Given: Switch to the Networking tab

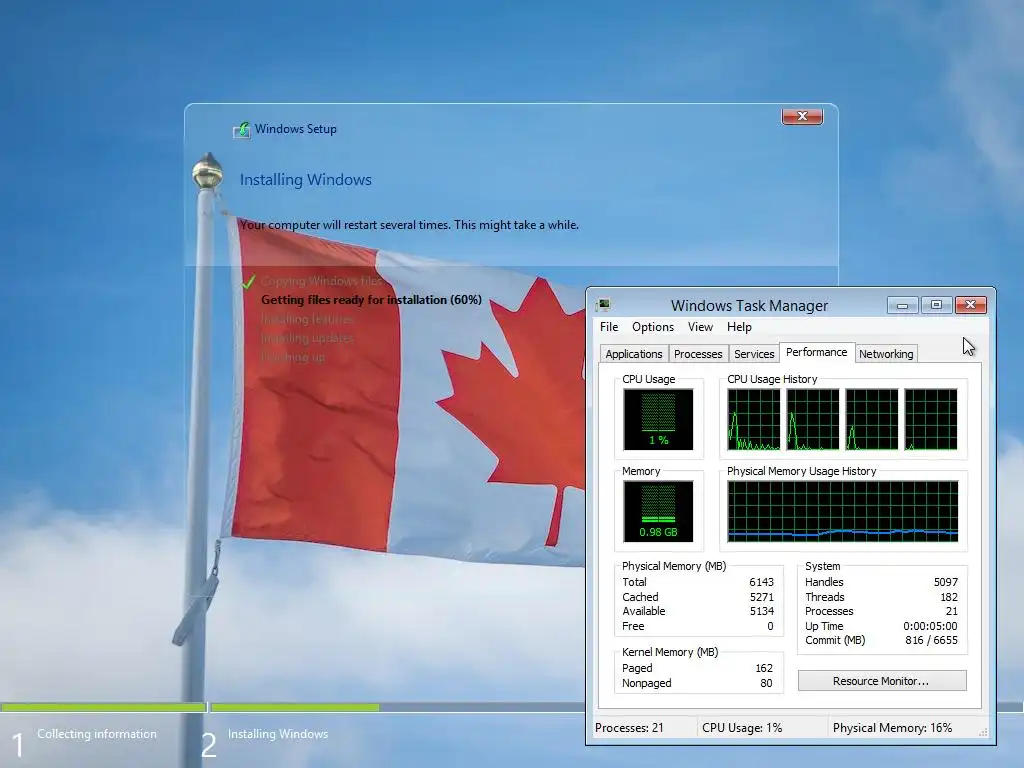Looking at the screenshot, I should [x=886, y=354].
